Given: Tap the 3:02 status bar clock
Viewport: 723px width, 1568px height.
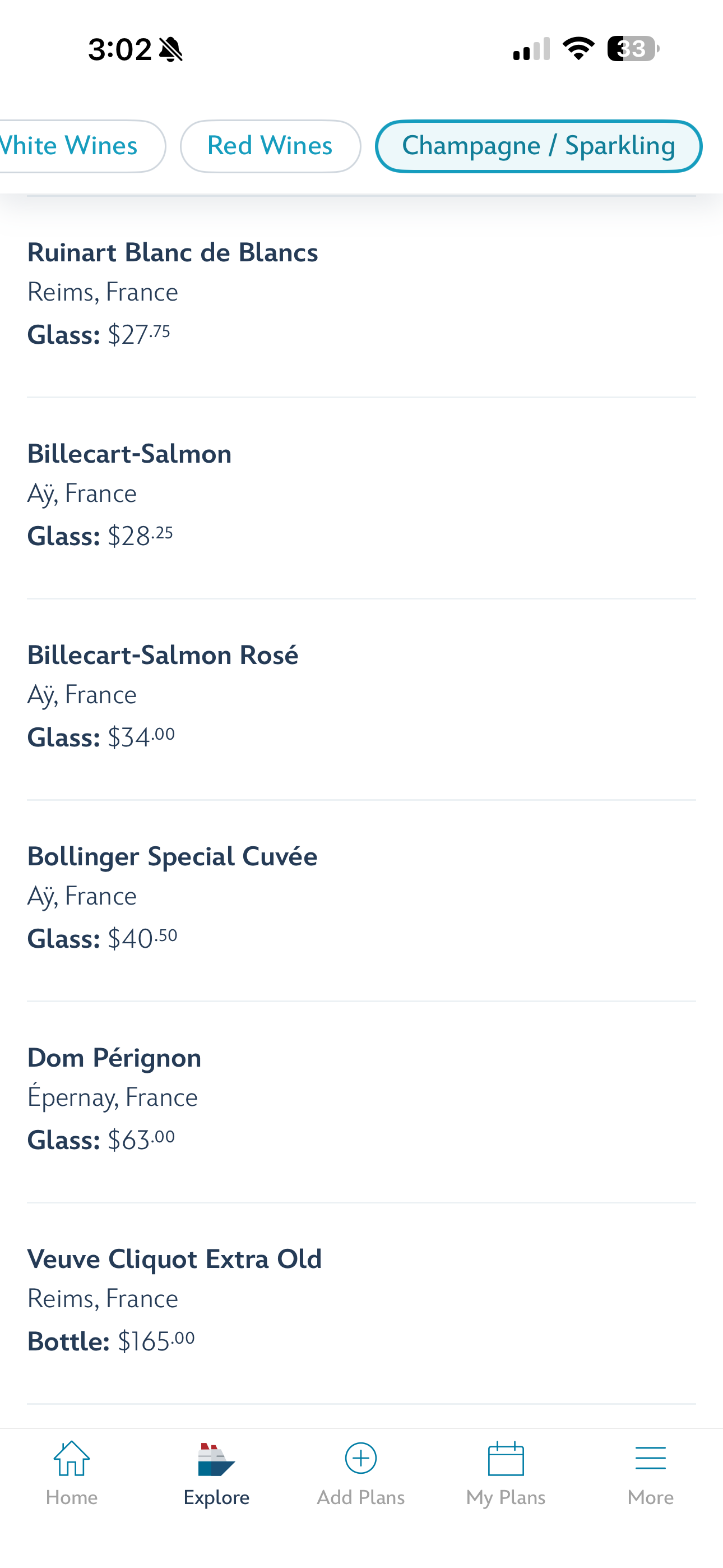Looking at the screenshot, I should (119, 49).
